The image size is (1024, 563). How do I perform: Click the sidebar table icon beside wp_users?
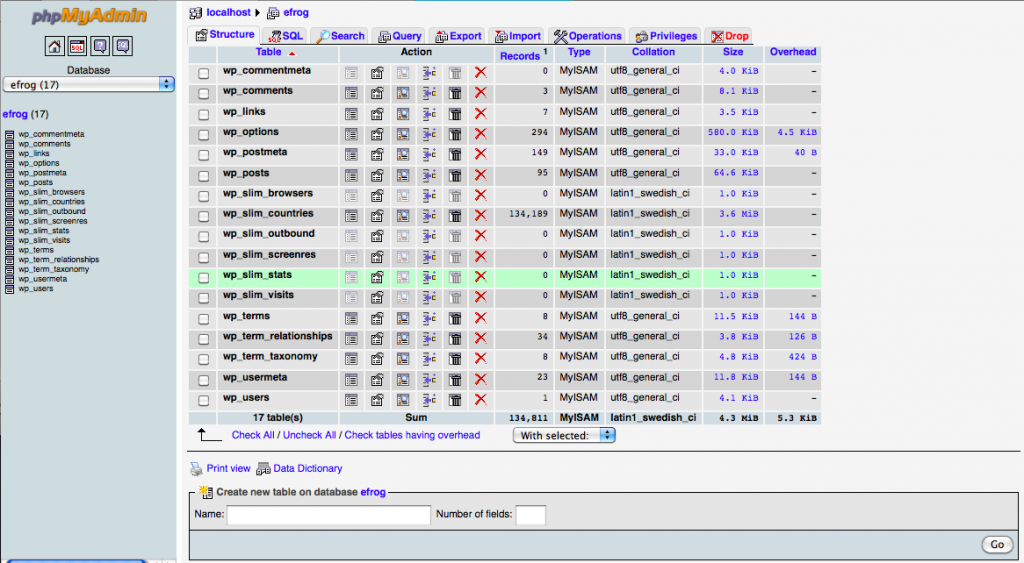9,289
